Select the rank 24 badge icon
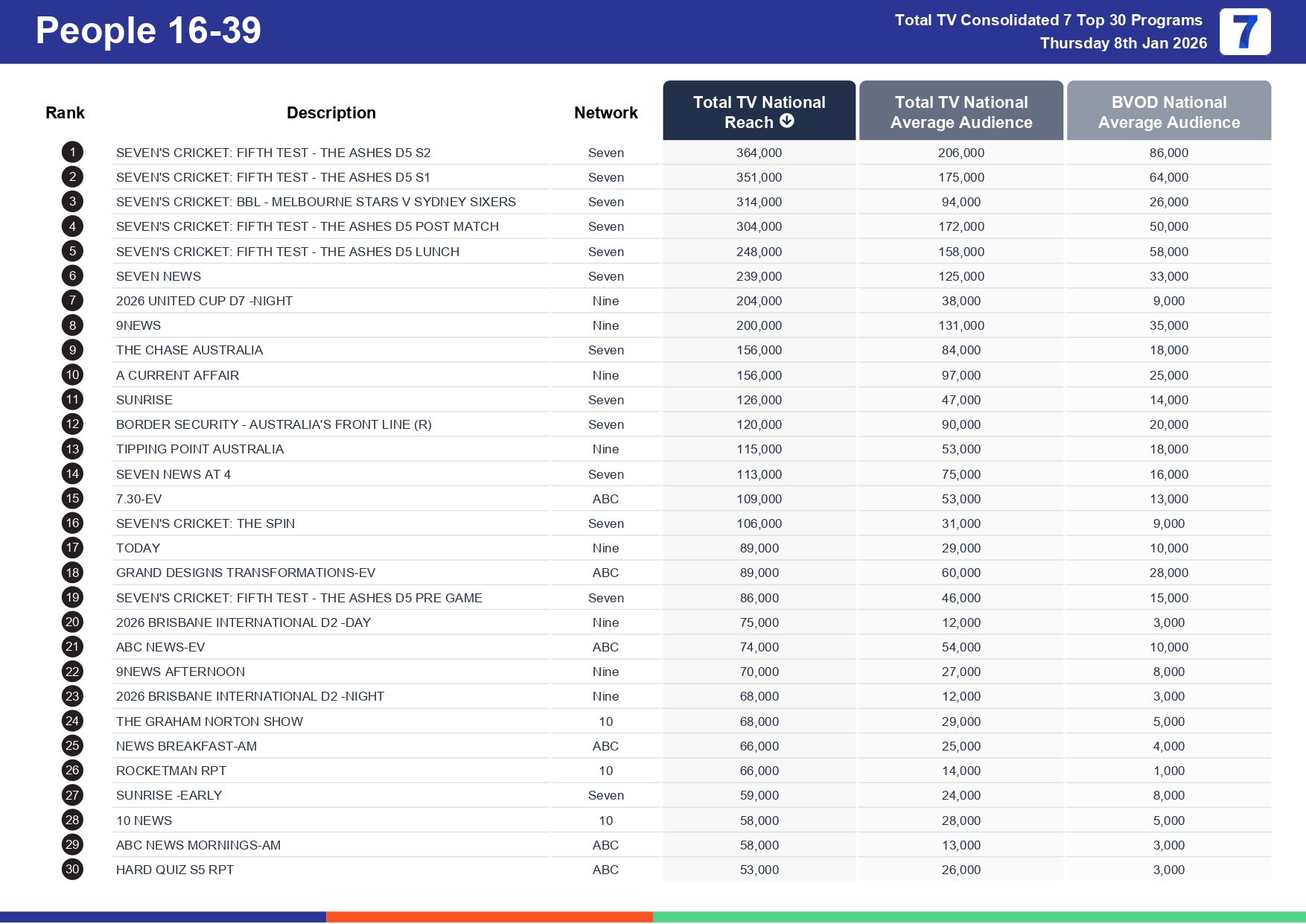1306x924 pixels. (x=71, y=721)
